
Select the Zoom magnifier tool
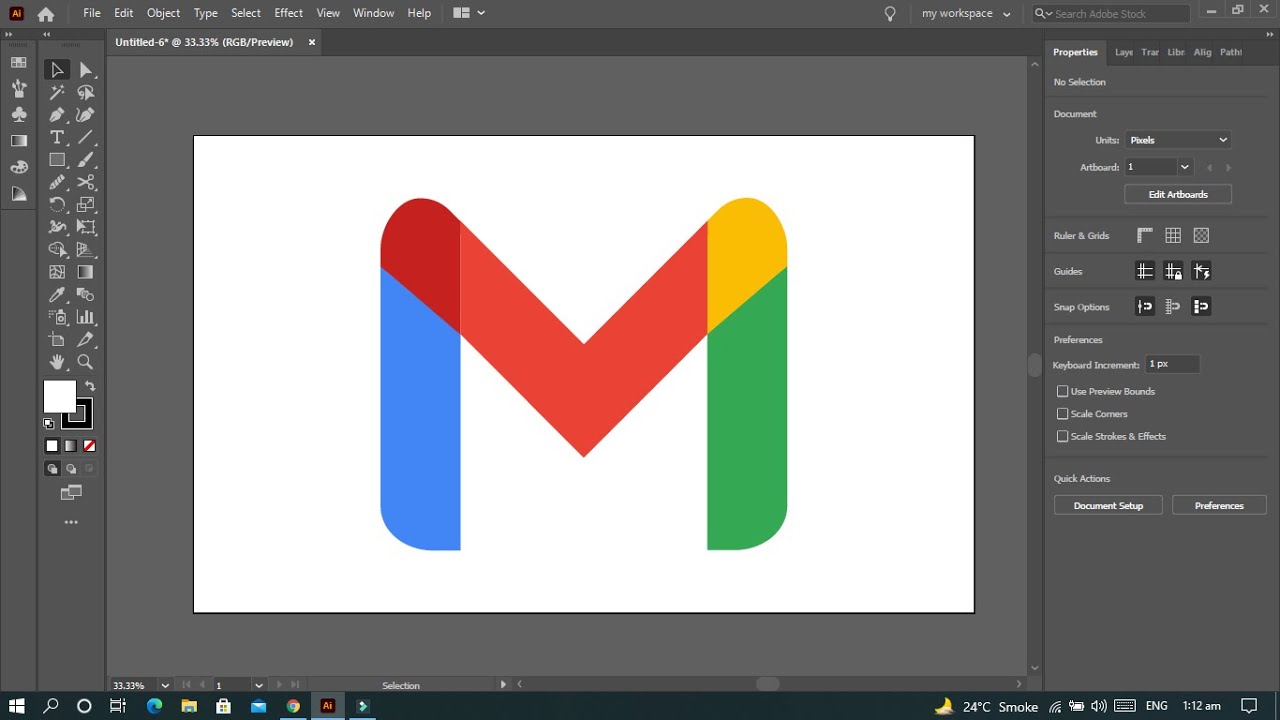(x=86, y=362)
